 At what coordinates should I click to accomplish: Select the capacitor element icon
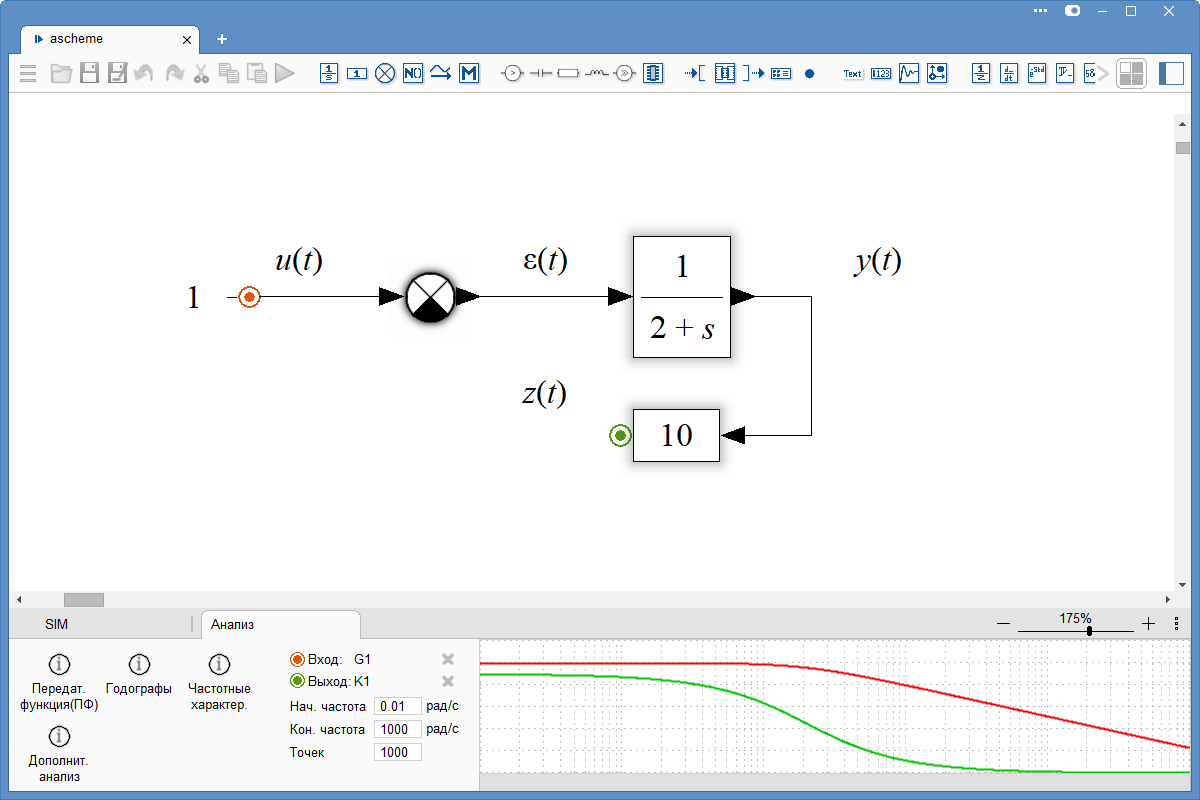(540, 73)
